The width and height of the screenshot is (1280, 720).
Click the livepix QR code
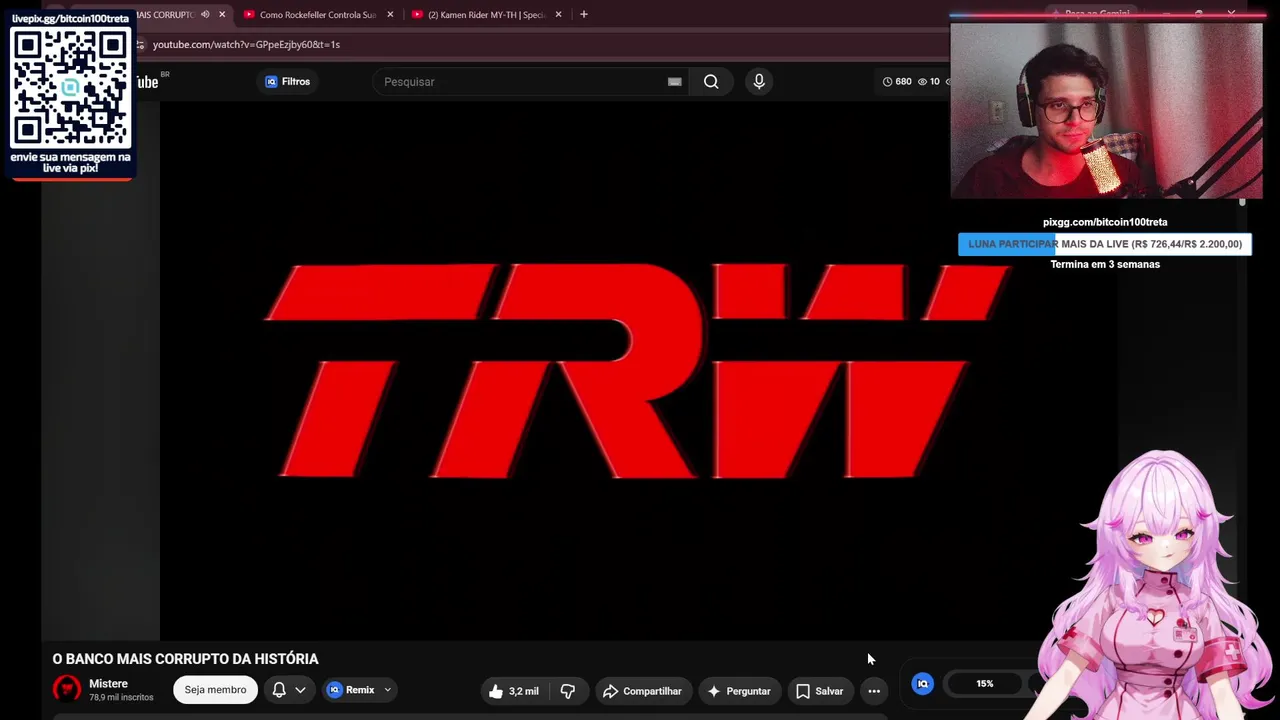(70, 87)
